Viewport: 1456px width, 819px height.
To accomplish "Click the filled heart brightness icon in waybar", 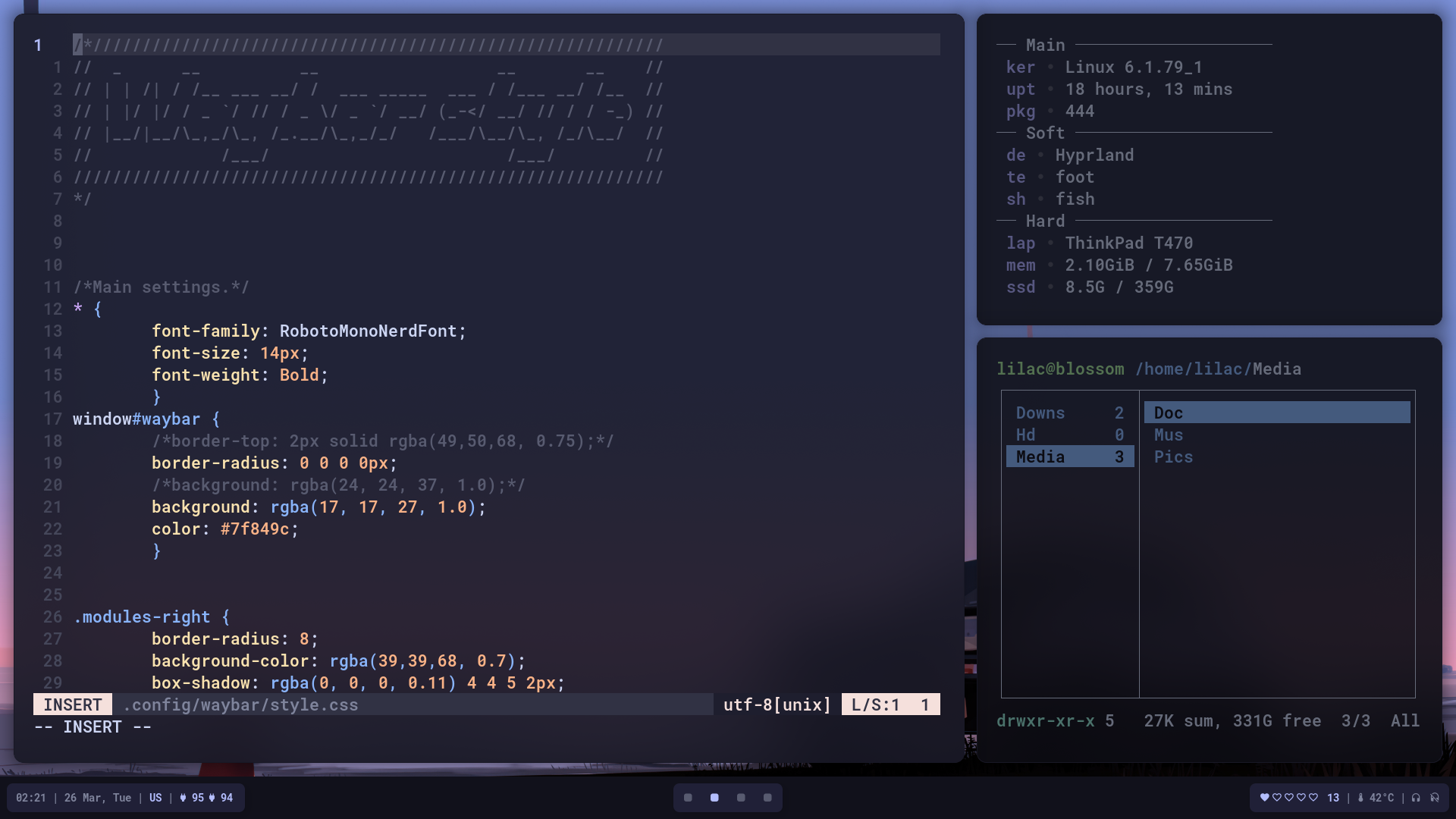I will point(1264,798).
